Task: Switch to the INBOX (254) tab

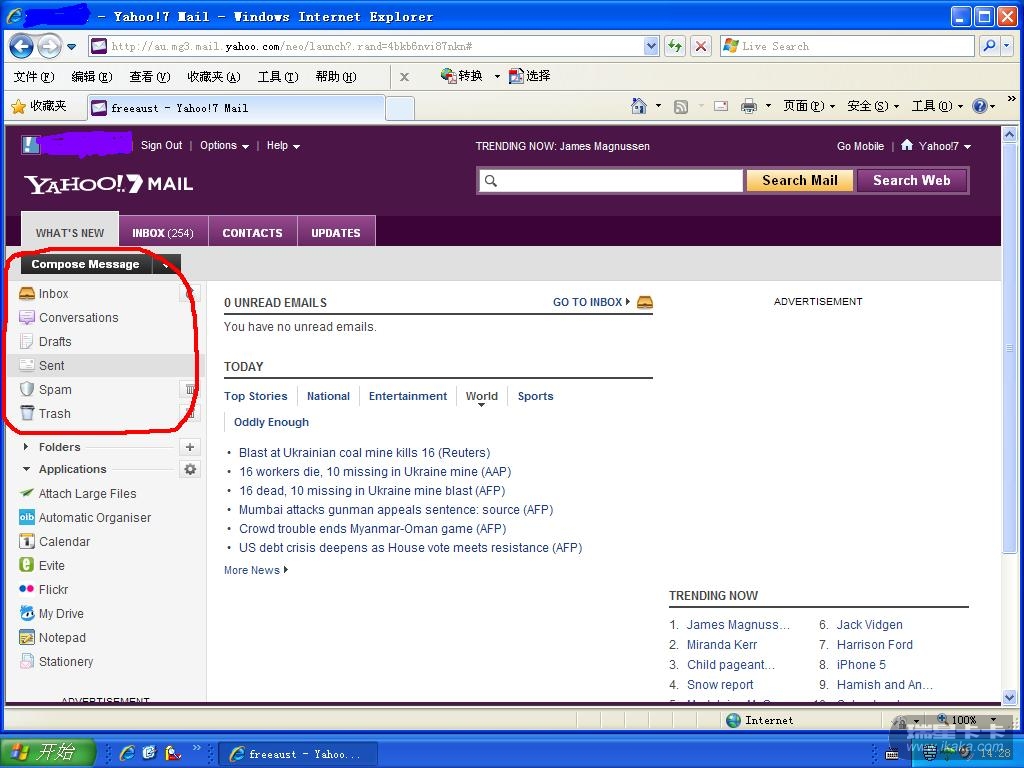Action: point(163,233)
